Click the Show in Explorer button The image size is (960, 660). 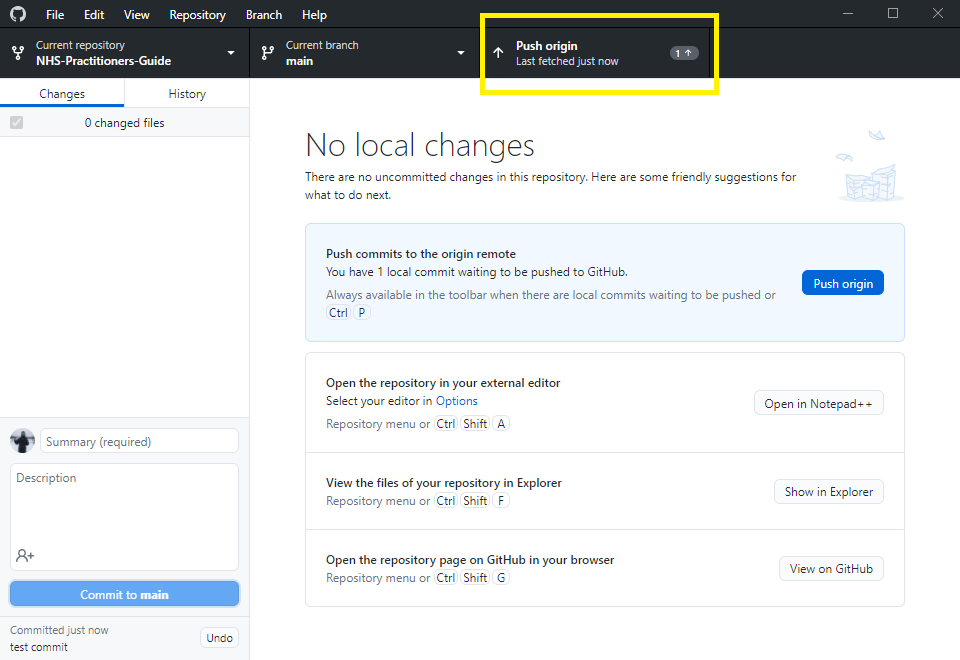tap(828, 492)
